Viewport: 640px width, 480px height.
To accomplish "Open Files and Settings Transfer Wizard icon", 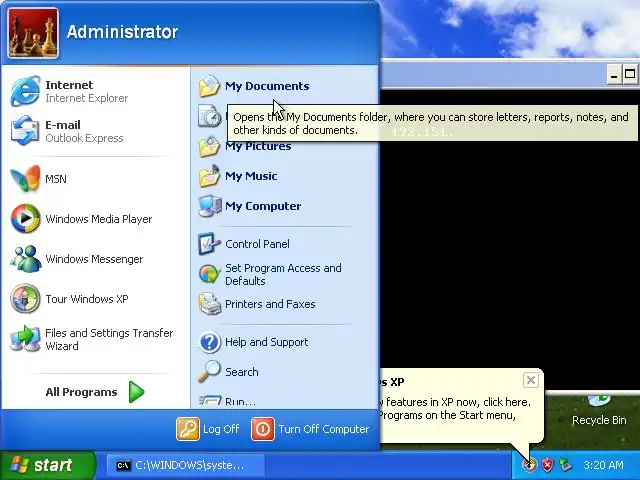I will [25, 338].
